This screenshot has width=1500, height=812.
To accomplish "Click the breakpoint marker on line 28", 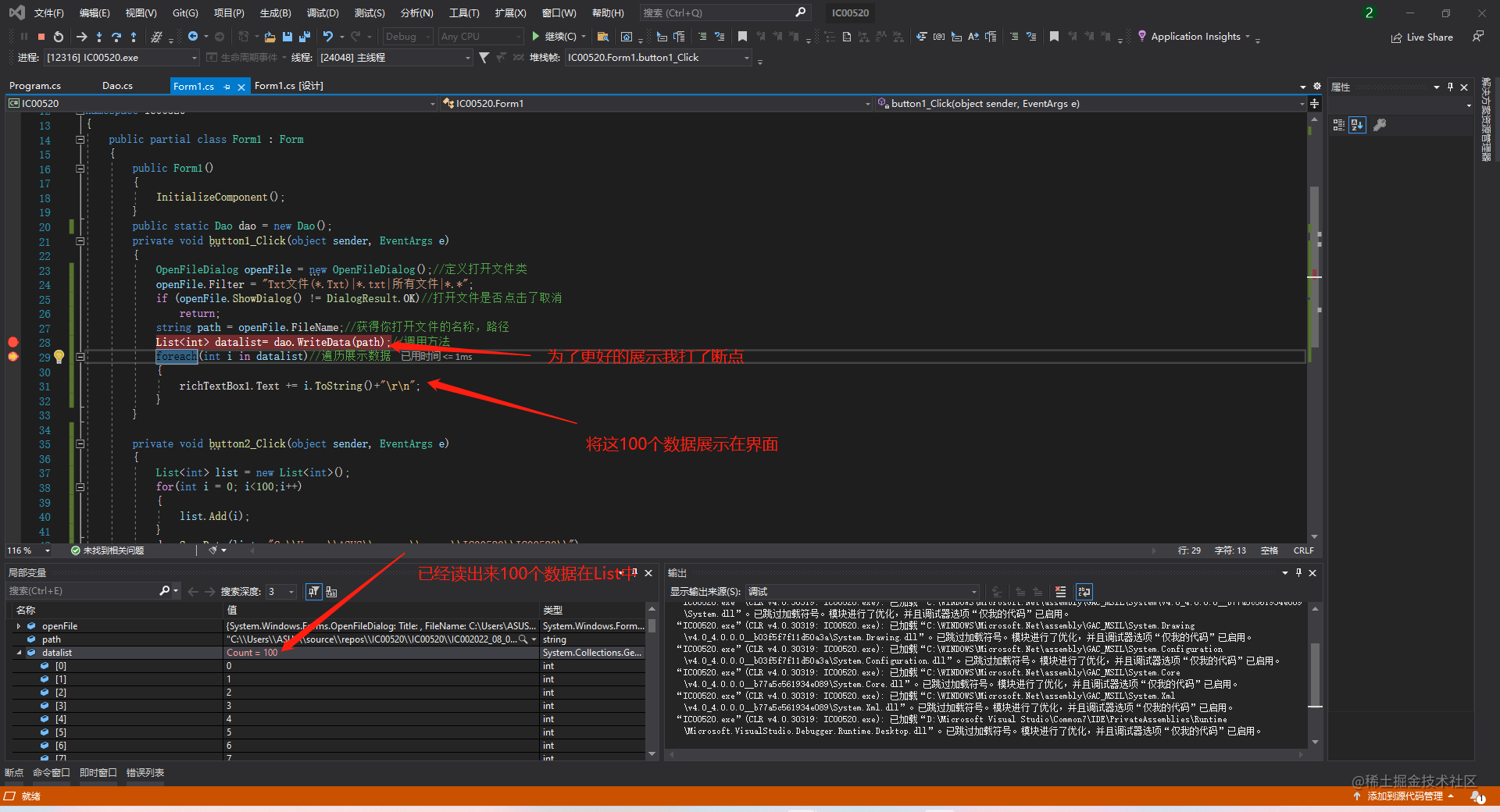I will point(13,342).
